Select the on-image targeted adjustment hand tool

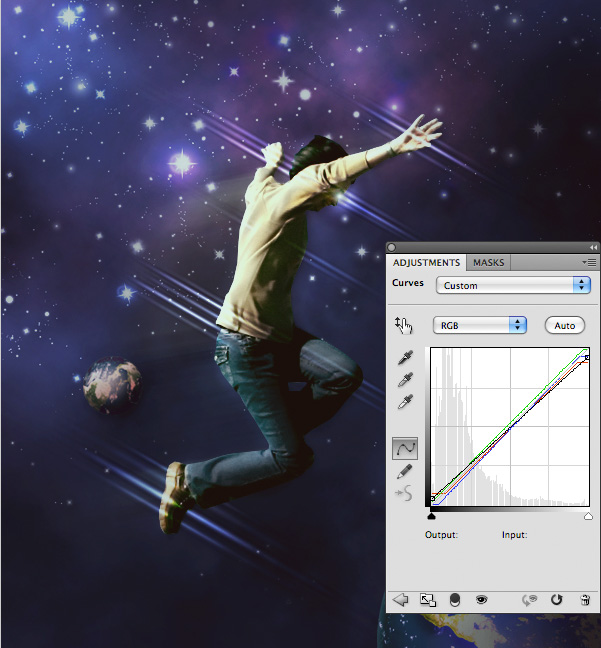click(x=404, y=326)
